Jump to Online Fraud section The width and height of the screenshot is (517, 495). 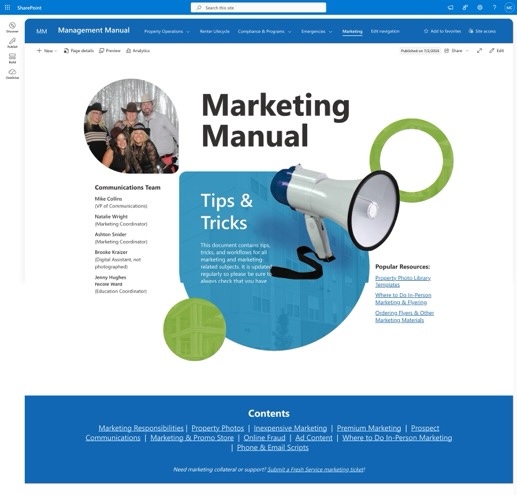pos(264,438)
